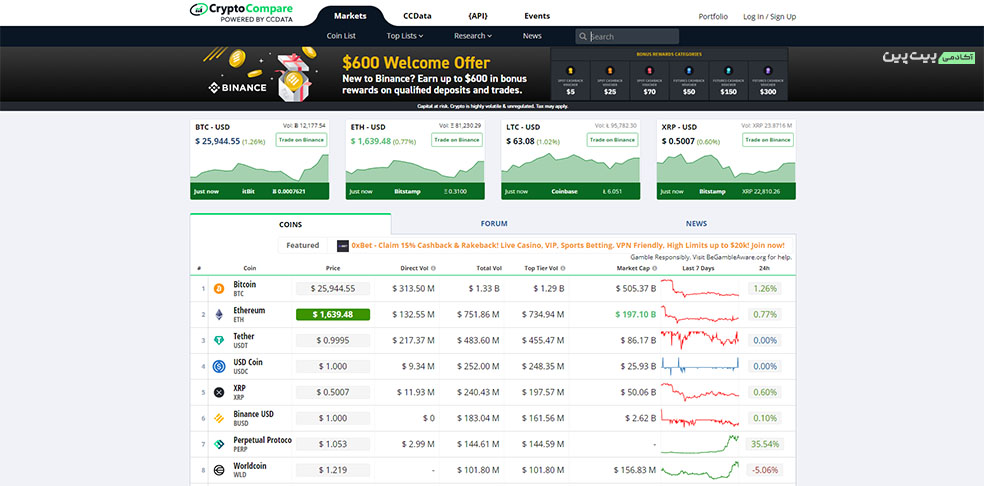Trade on Binance for LTC - USD
984x486 pixels.
612,139
